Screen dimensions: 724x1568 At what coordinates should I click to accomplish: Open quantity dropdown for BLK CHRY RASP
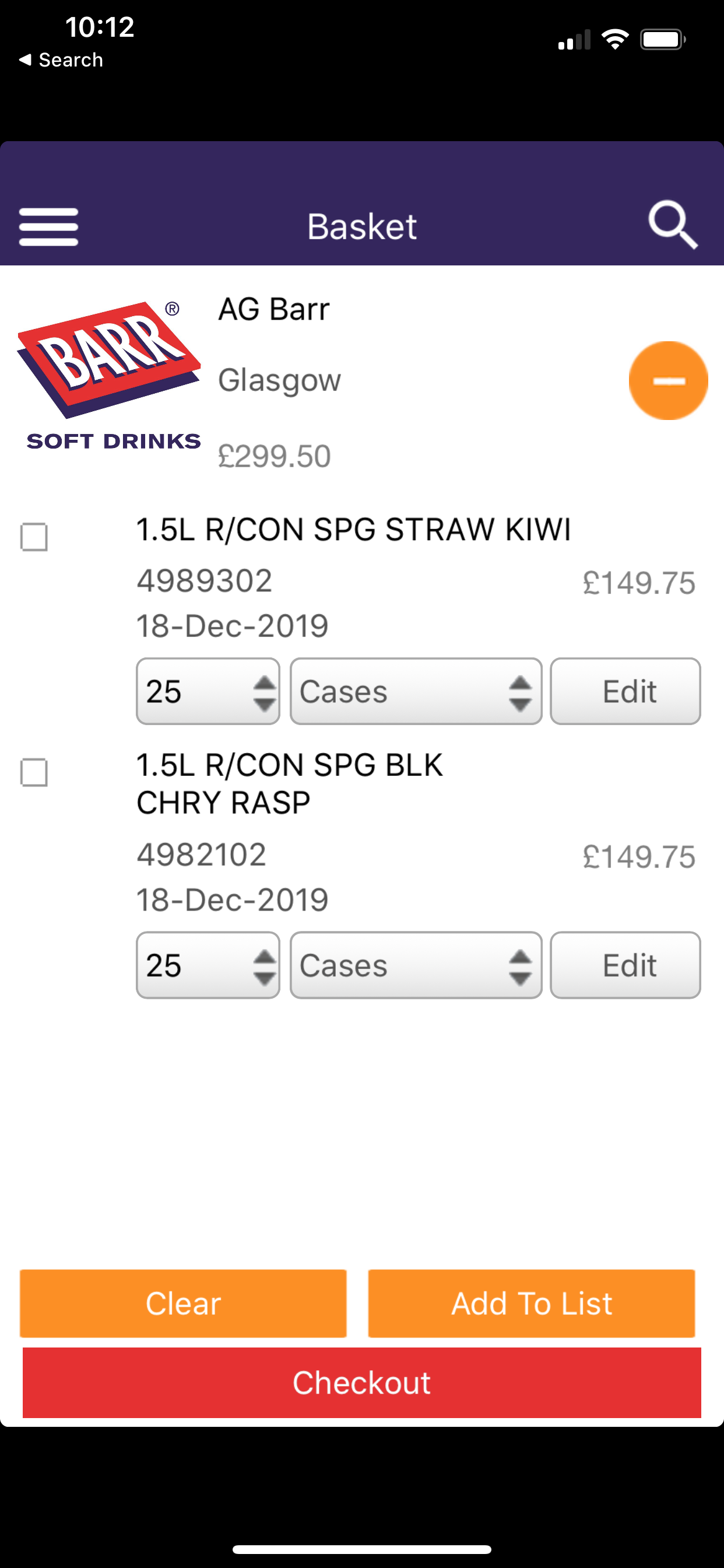pos(208,965)
